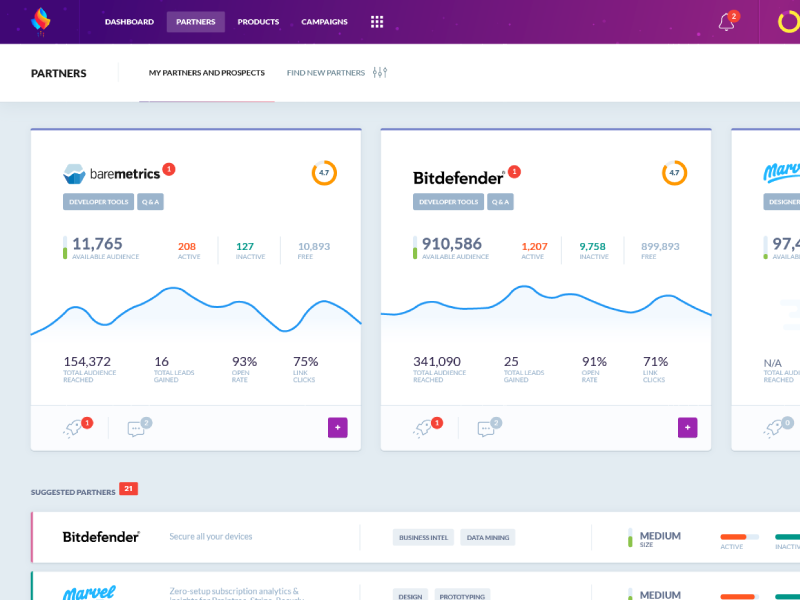The width and height of the screenshot is (800, 600).
Task: Click the Q & A tag on Baremetrics card
Action: pos(150,202)
